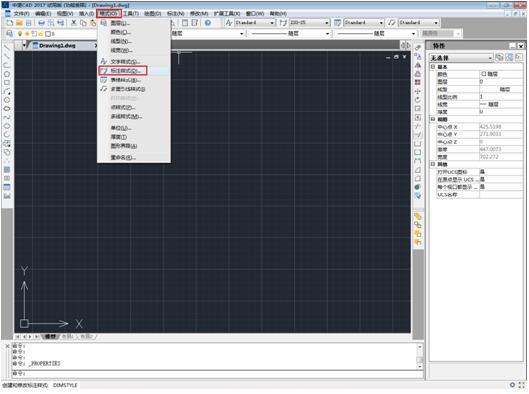Click the Cut scissors icon

[x=74, y=23]
